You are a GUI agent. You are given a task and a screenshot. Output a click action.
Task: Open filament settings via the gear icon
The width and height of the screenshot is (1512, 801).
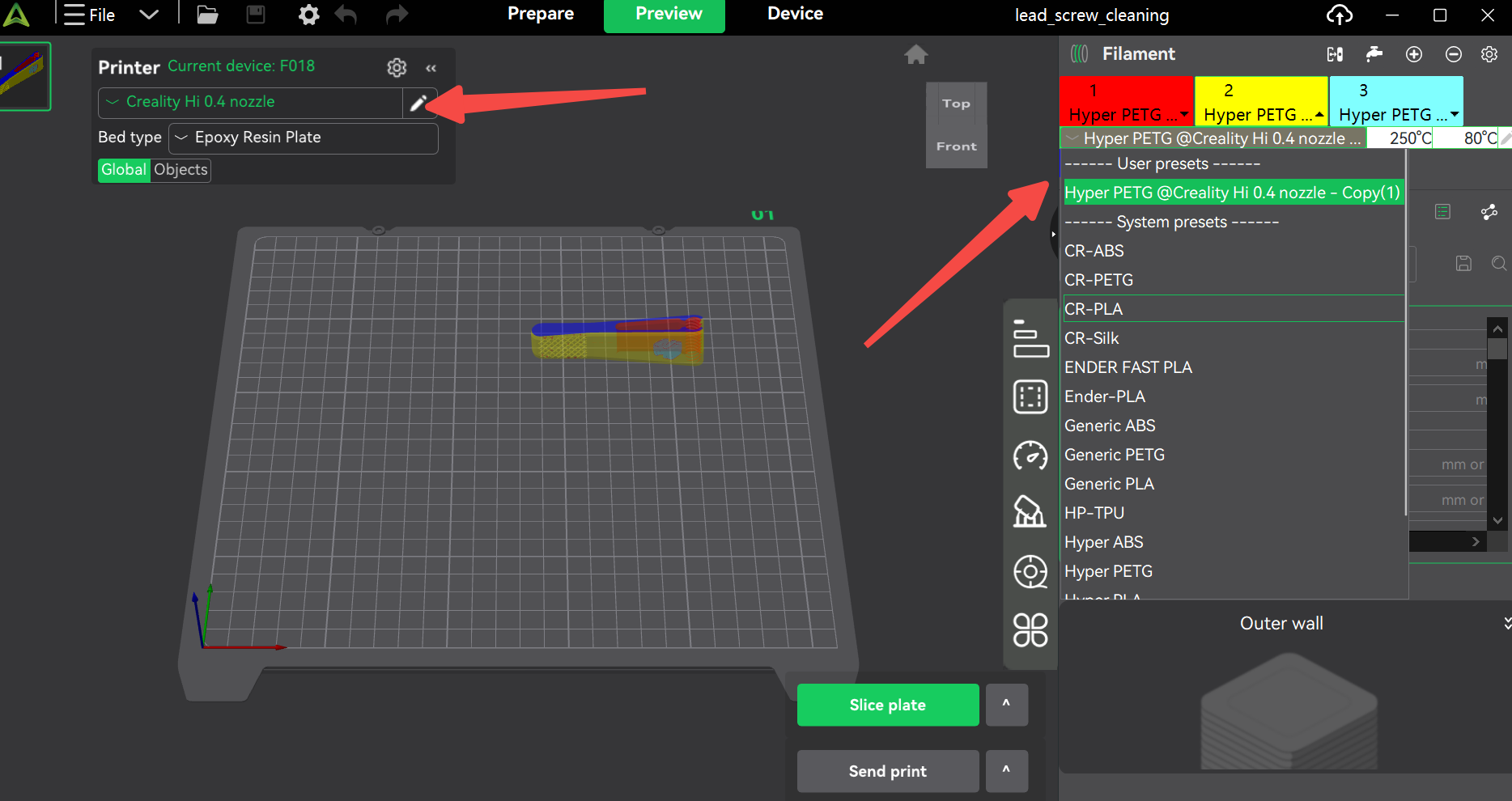tap(1489, 54)
